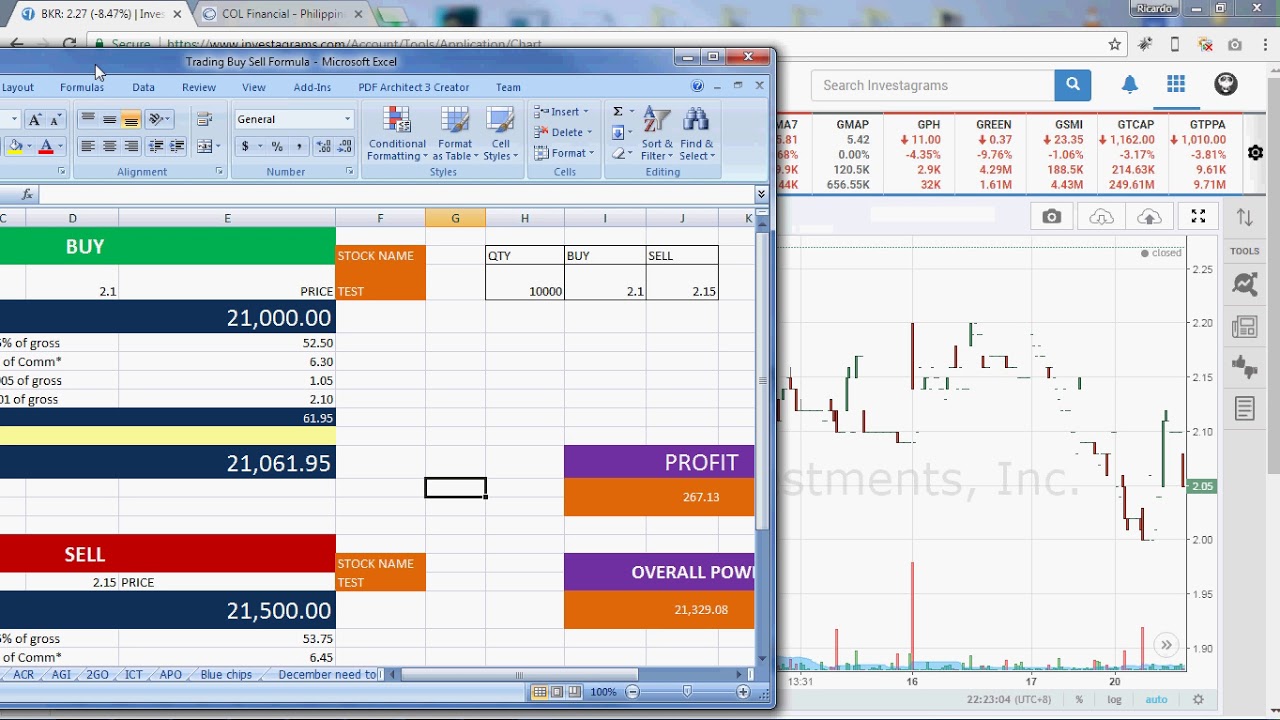Image resolution: width=1280 pixels, height=720 pixels.
Task: Click the up-down arrows sidebar icon
Action: [x=1245, y=217]
